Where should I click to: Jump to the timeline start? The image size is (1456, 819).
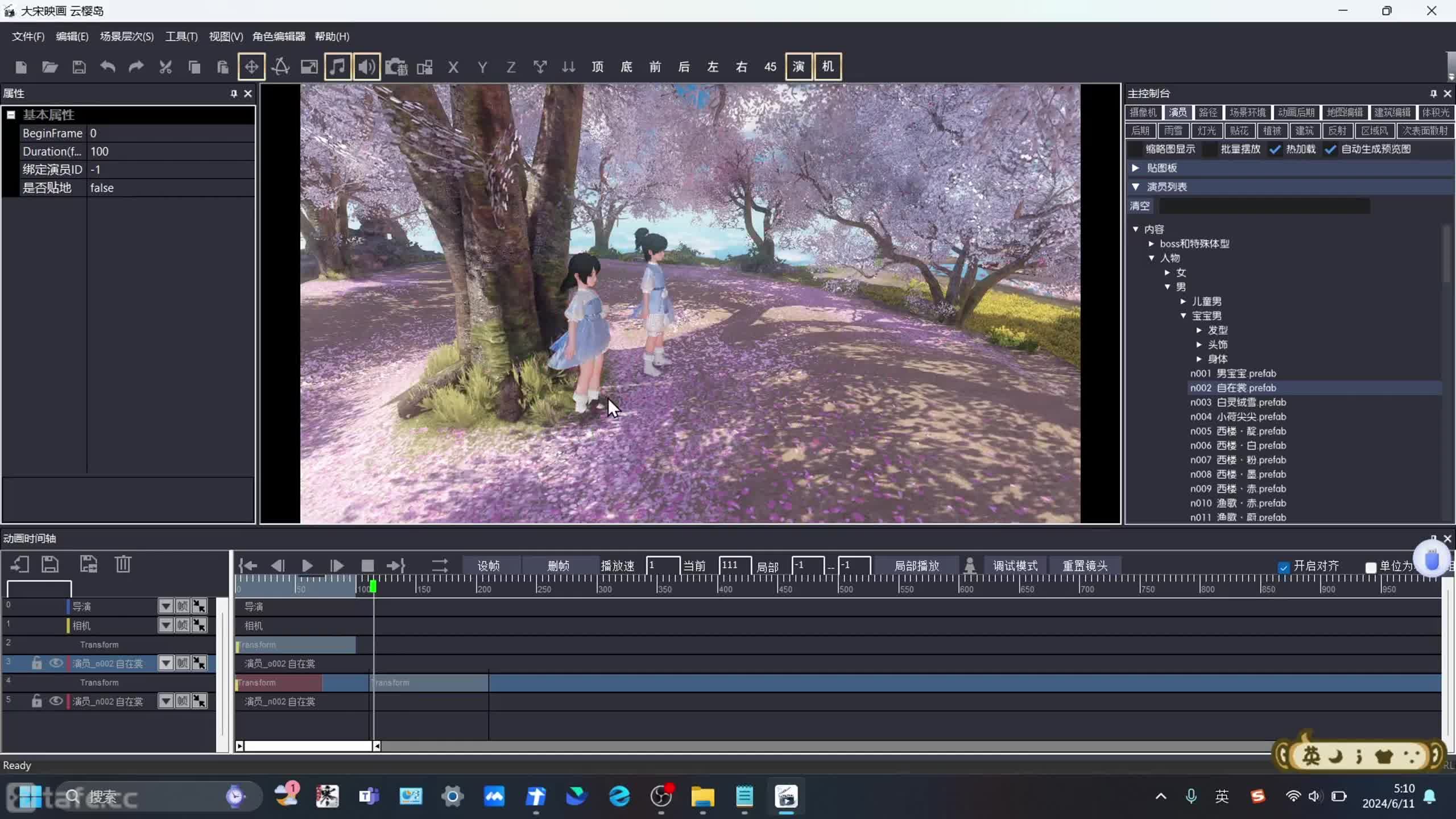point(248,566)
